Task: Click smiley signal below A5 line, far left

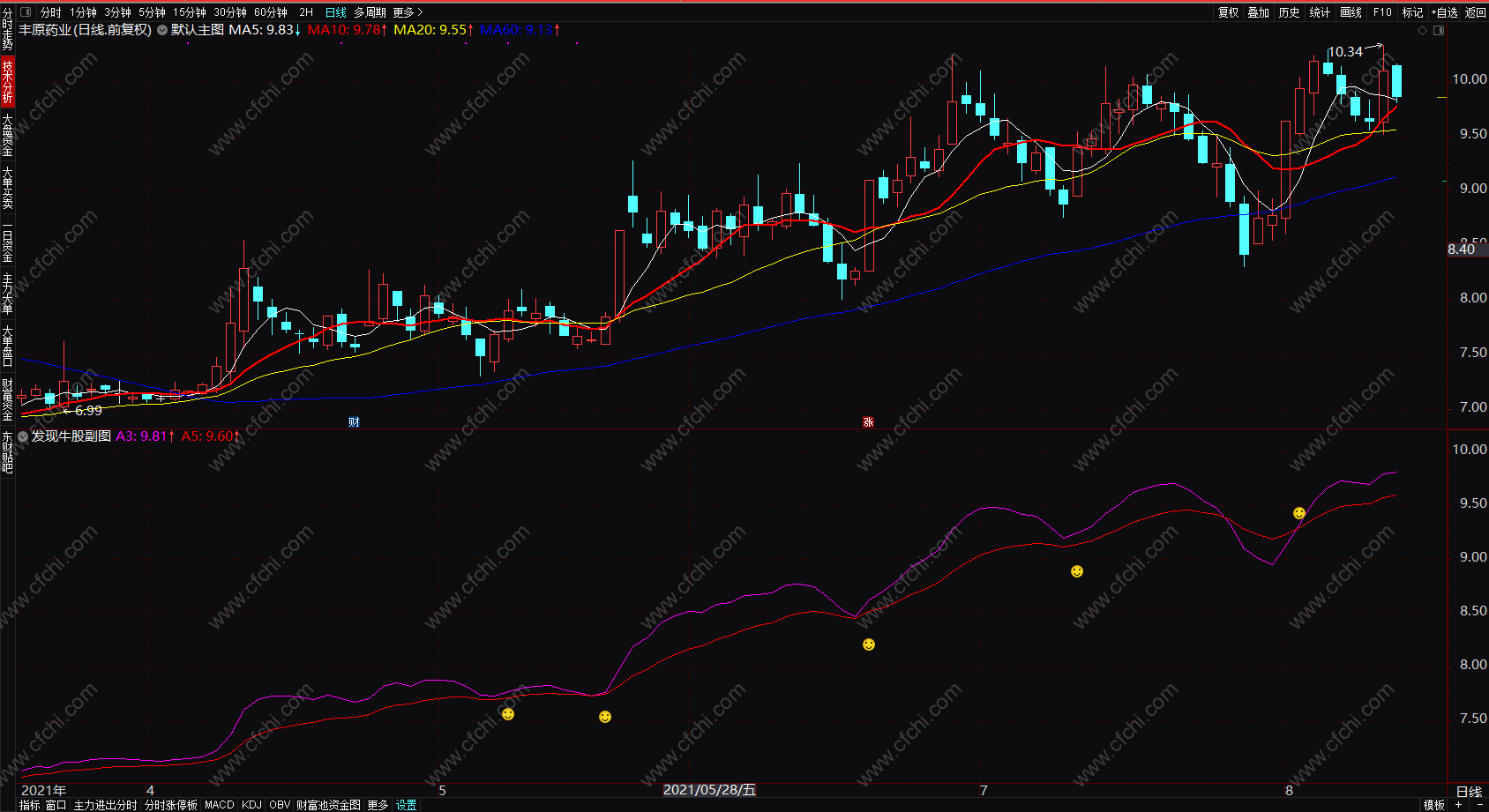Action: tap(508, 714)
